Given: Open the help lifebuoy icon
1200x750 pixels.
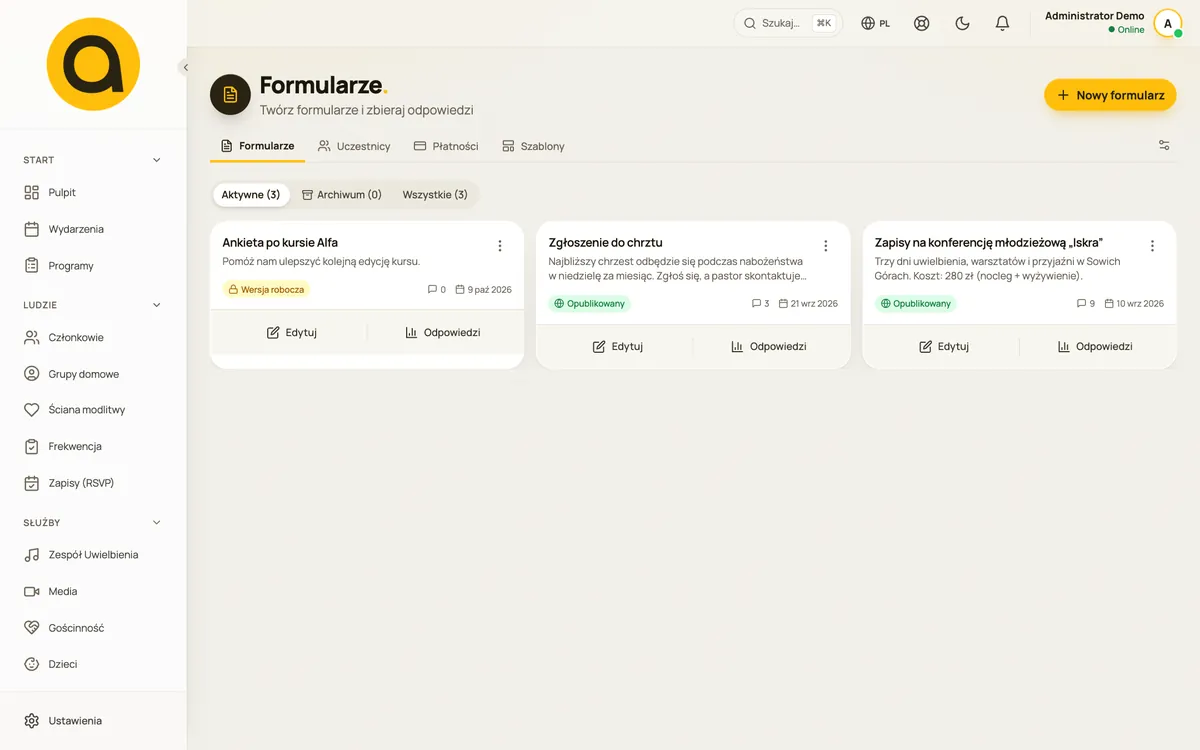Looking at the screenshot, I should (x=922, y=23).
